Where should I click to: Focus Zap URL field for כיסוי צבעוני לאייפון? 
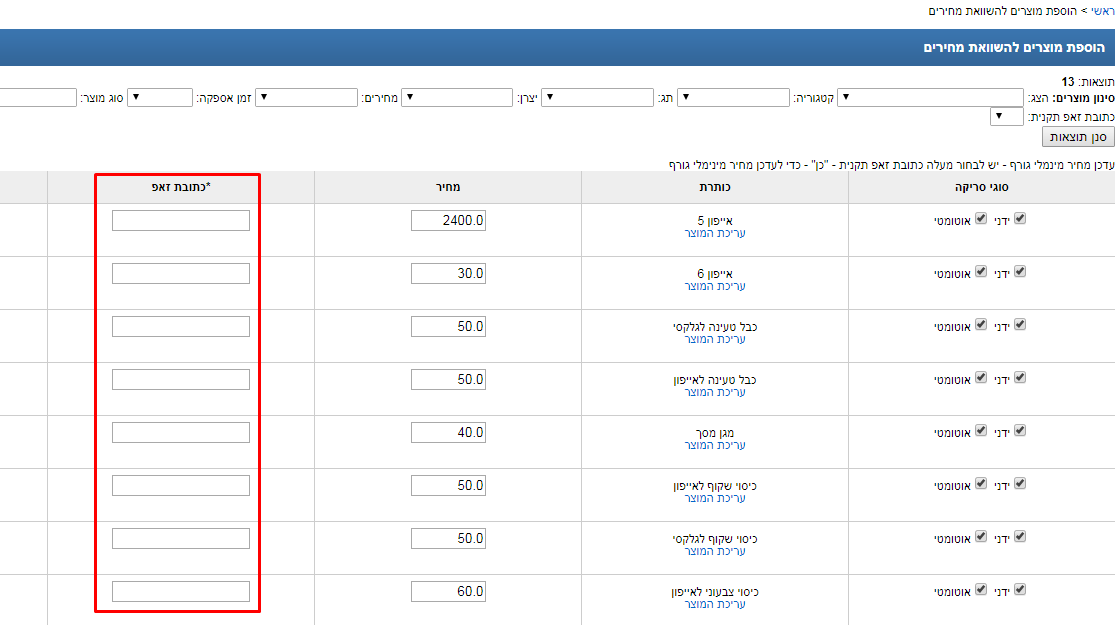click(181, 591)
